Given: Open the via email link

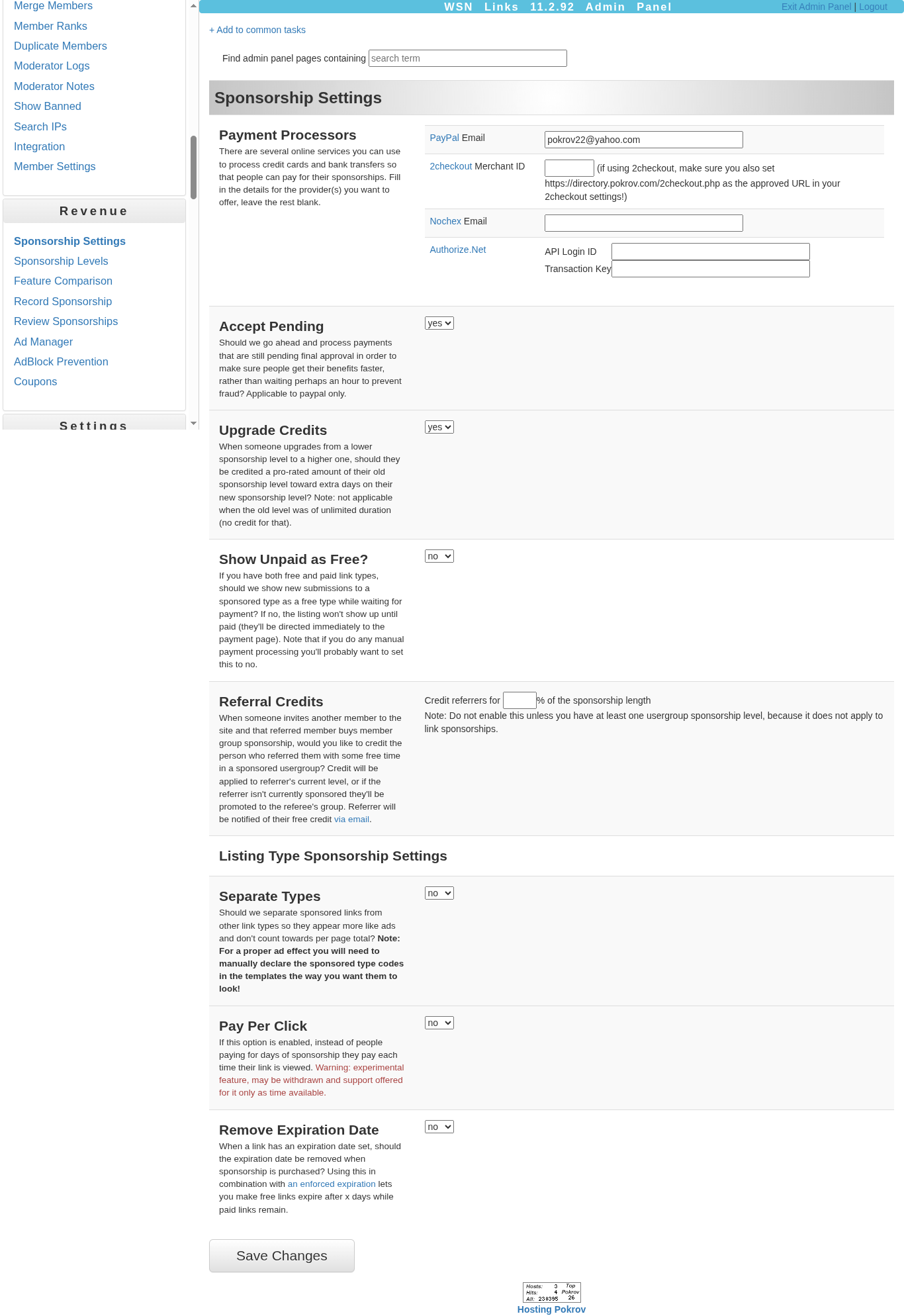Looking at the screenshot, I should 351,820.
